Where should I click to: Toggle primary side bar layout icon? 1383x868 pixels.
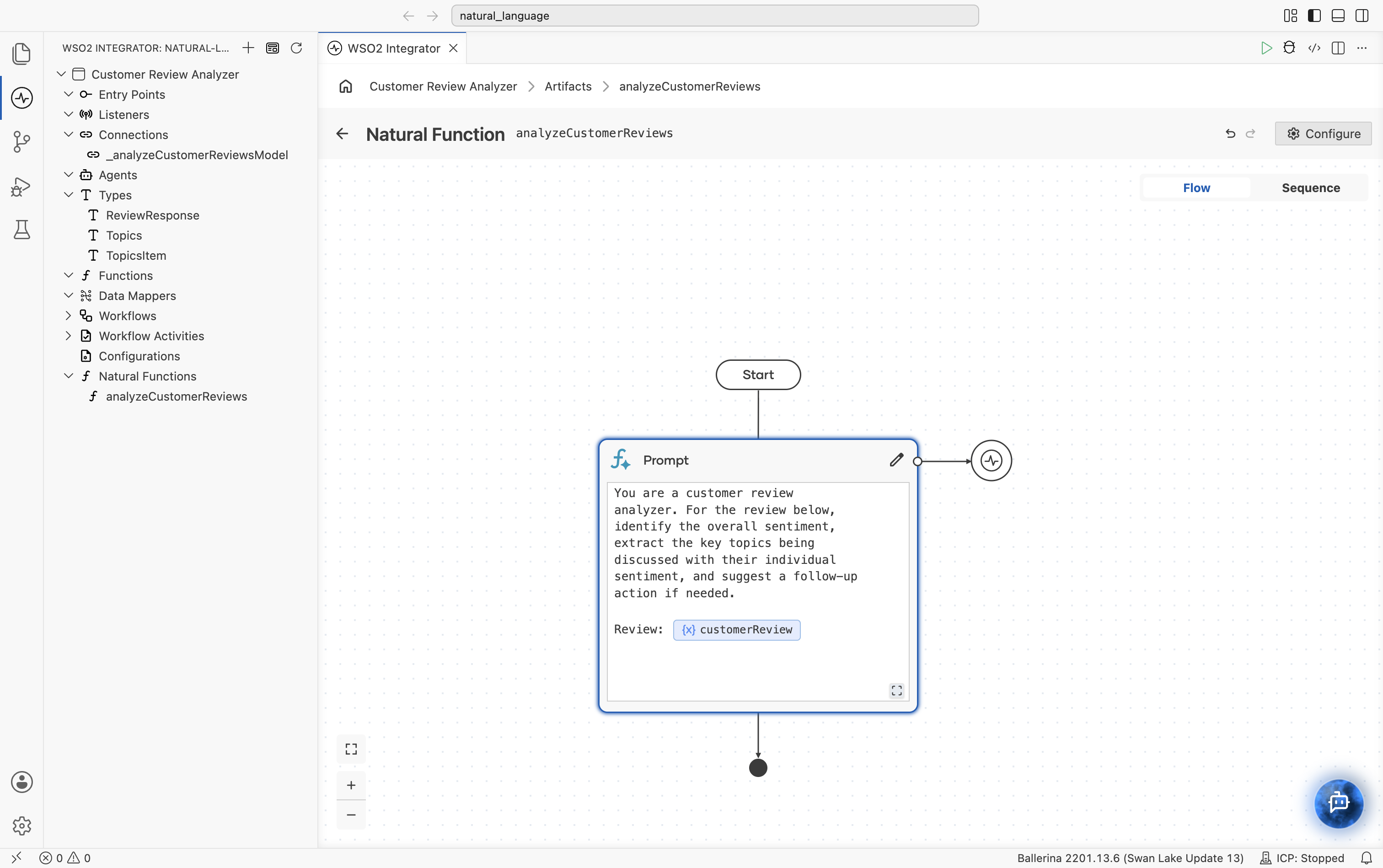[x=1314, y=16]
